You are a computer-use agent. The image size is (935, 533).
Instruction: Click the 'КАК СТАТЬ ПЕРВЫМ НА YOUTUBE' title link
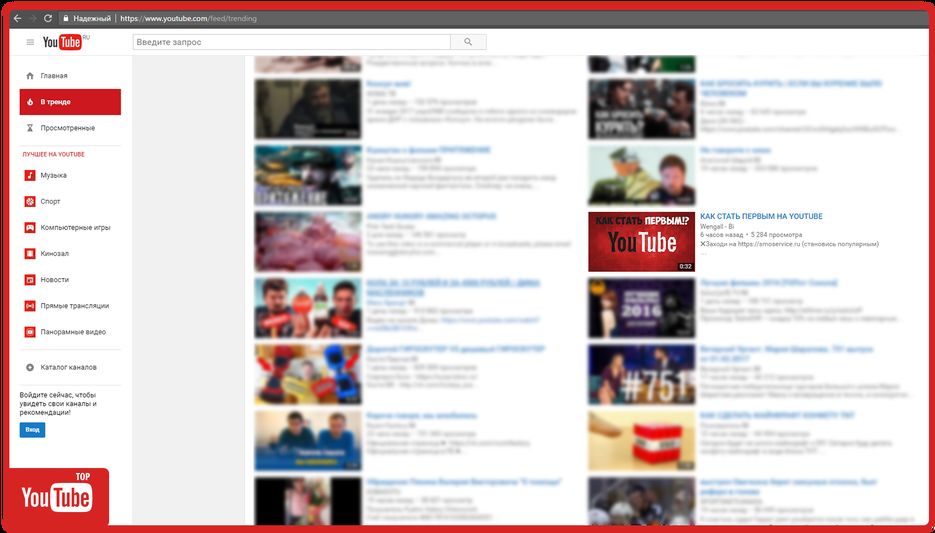(761, 216)
